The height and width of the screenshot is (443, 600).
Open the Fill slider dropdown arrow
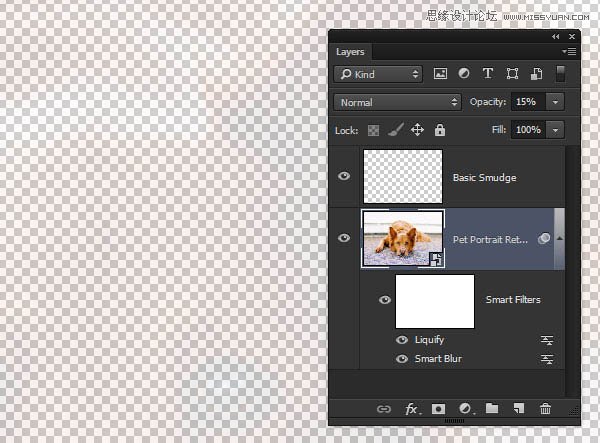(555, 130)
